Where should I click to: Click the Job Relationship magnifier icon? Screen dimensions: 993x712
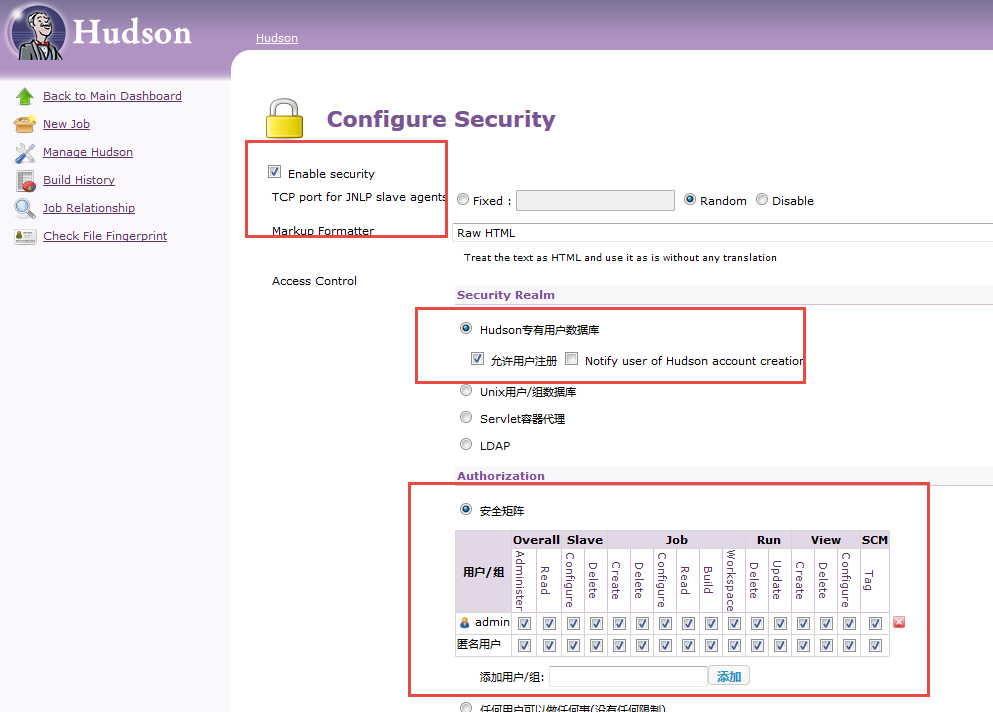(25, 208)
